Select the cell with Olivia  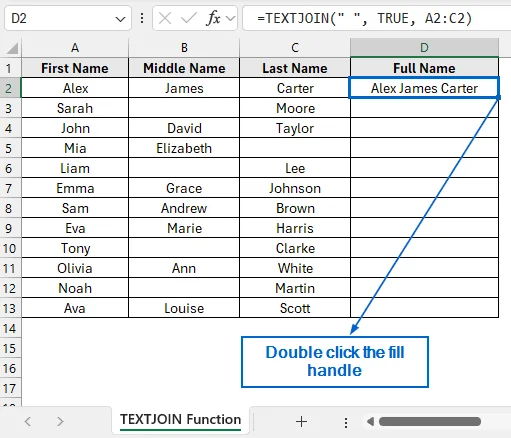pyautogui.click(x=75, y=268)
